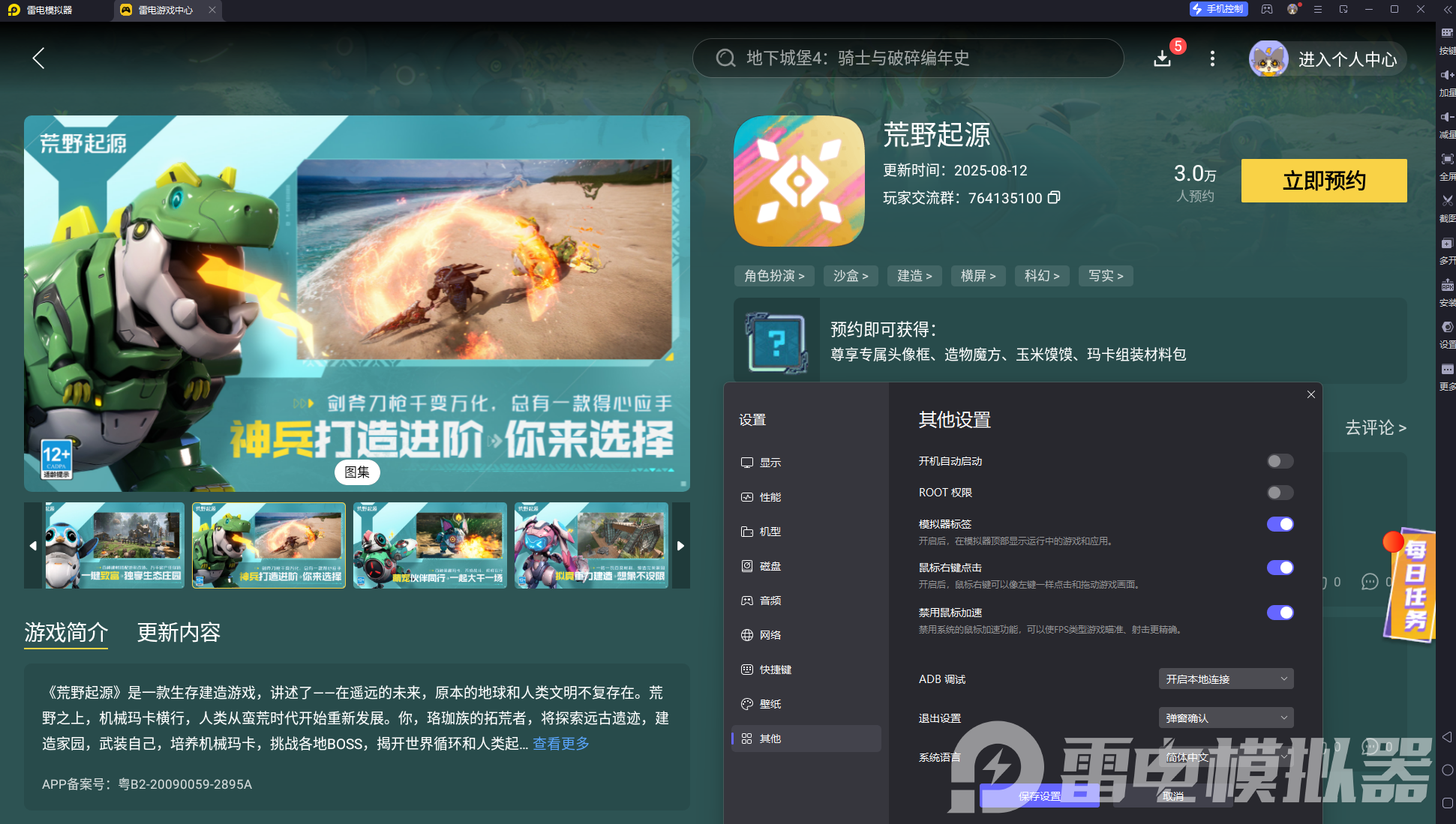Select the pink robot screenshot thumbnail
This screenshot has height=824, width=1456.
pyautogui.click(x=591, y=546)
